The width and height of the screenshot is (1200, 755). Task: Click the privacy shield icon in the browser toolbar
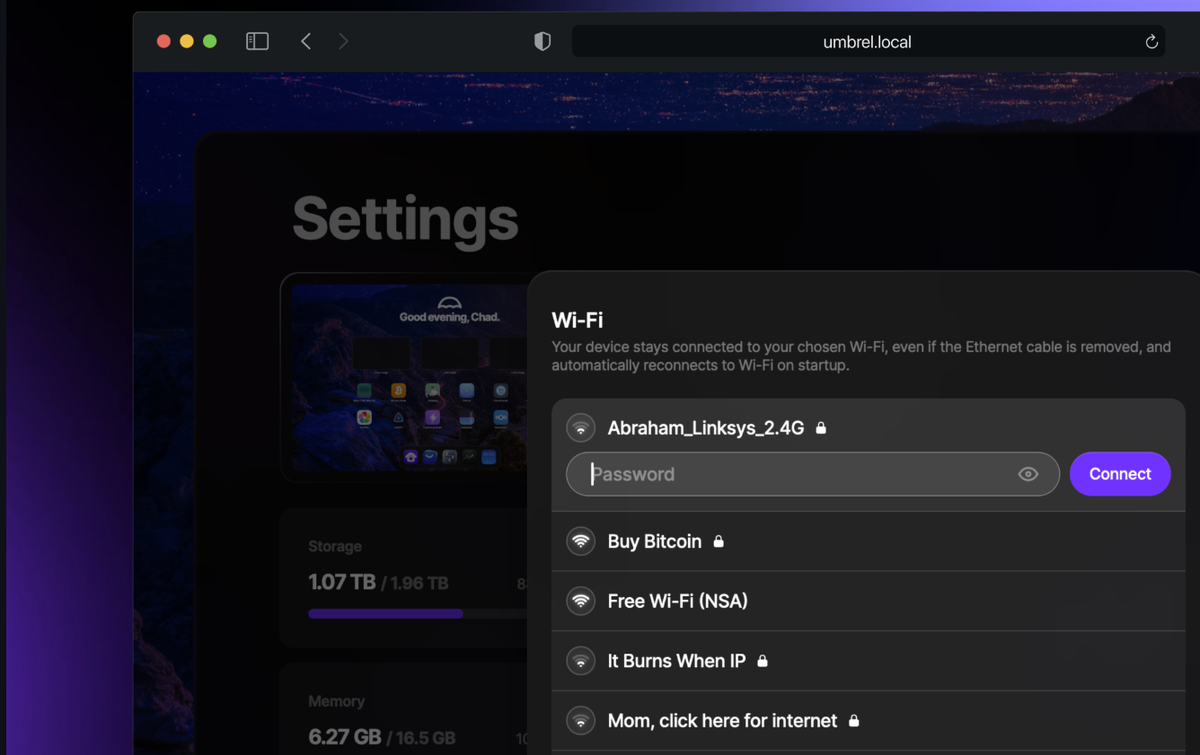pyautogui.click(x=541, y=41)
